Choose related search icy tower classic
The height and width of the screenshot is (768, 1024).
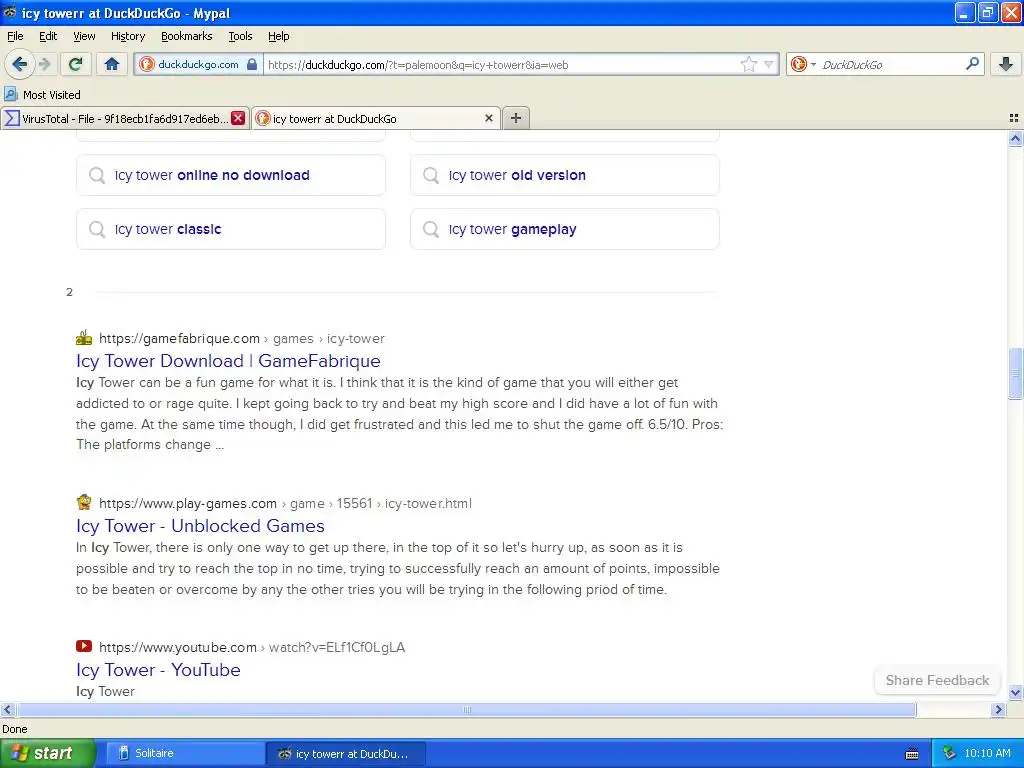coord(231,229)
